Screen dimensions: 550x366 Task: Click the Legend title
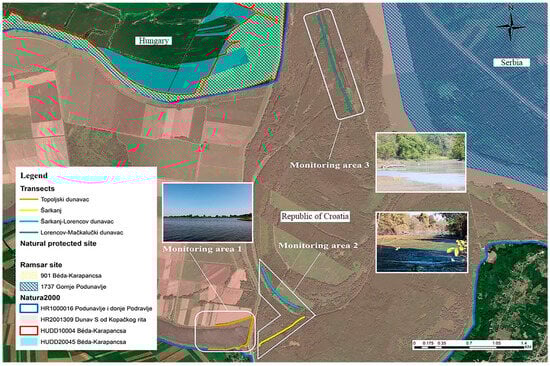coord(34,175)
